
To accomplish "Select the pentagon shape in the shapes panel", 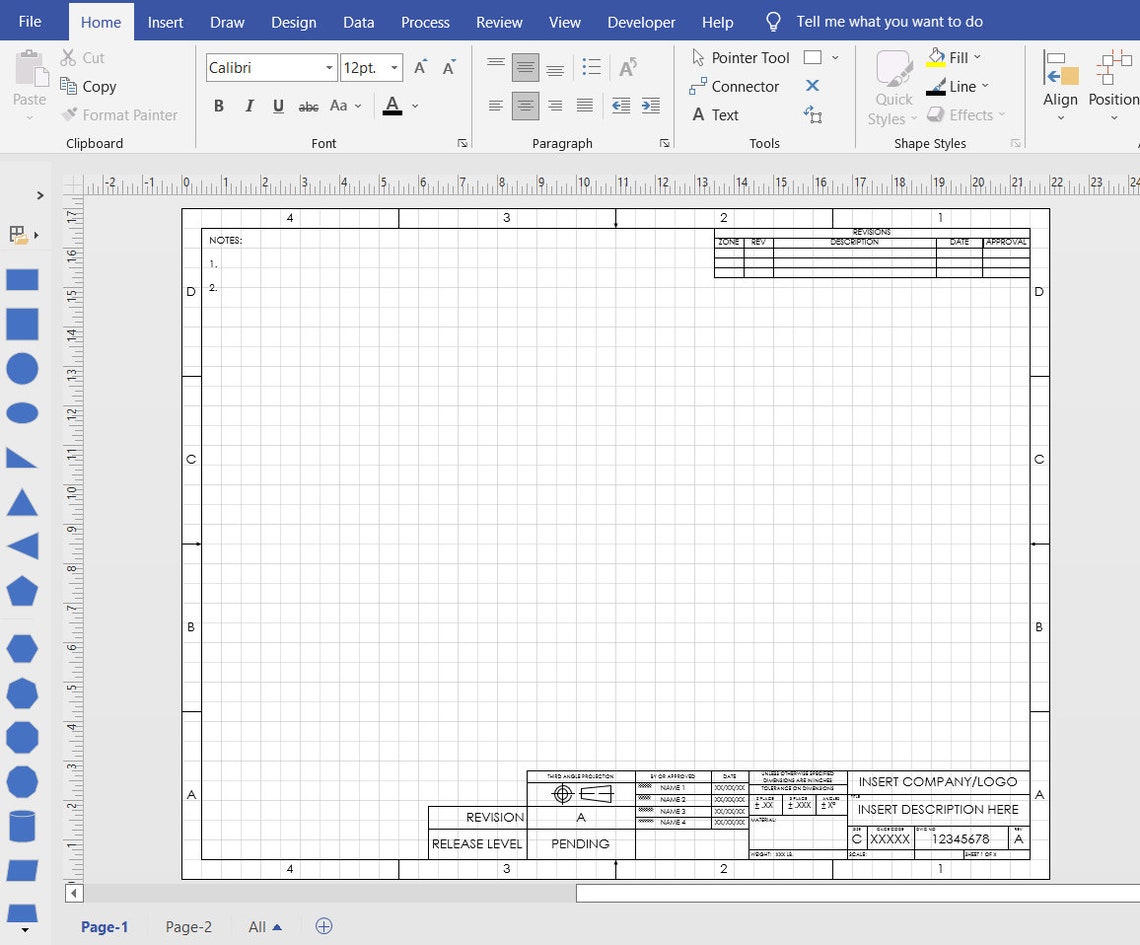I will (x=22, y=592).
